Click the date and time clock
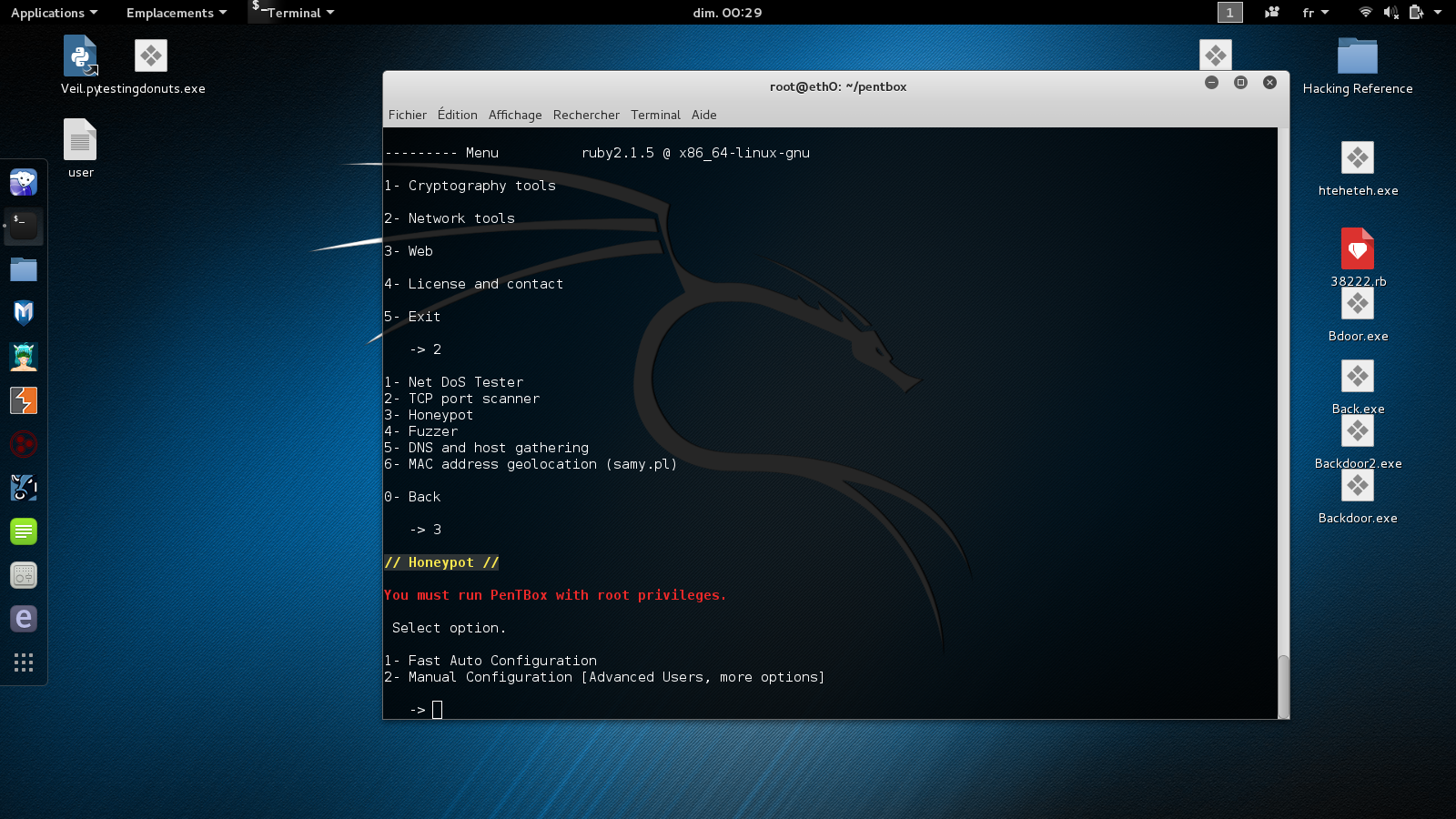 pyautogui.click(x=727, y=13)
